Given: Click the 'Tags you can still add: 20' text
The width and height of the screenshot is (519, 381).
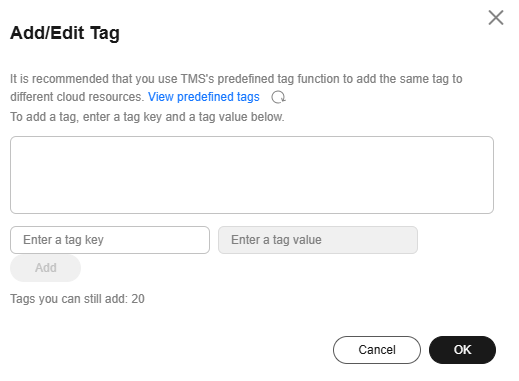Looking at the screenshot, I should click(x=77, y=299).
